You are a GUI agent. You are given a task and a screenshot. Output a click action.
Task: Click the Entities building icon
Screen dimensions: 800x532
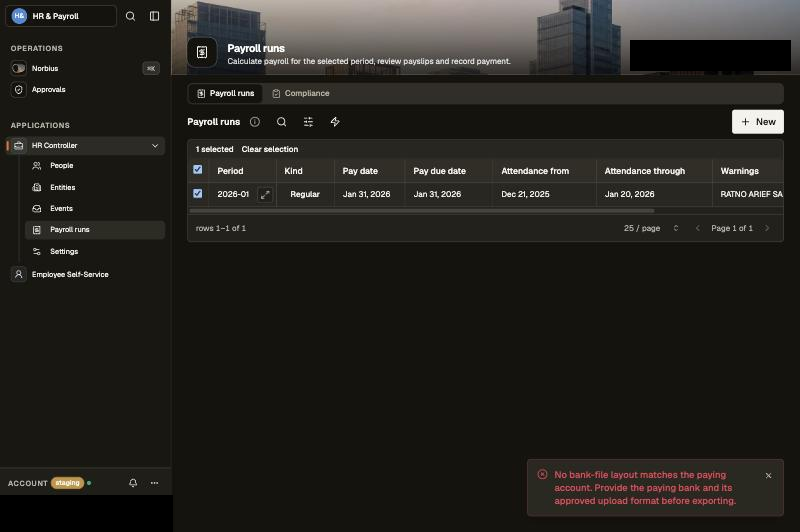[x=37, y=188]
